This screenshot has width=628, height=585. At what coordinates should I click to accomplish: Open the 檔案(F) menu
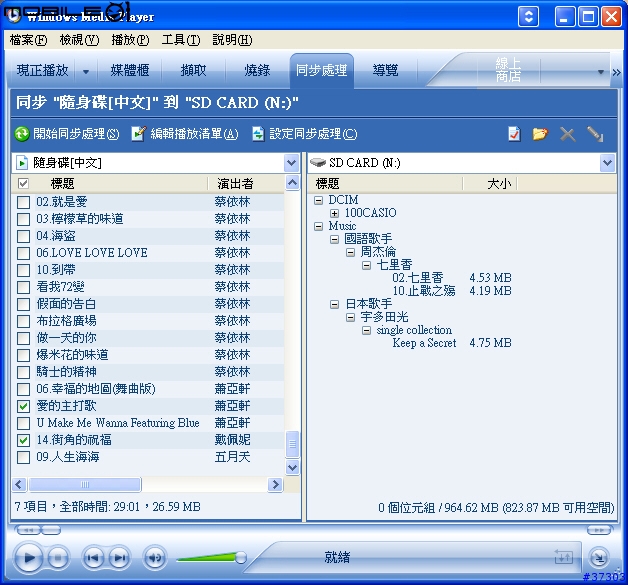(x=28, y=40)
